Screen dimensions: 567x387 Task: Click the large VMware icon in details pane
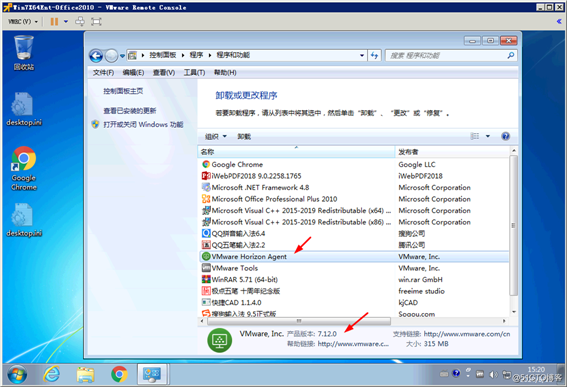click(x=219, y=340)
